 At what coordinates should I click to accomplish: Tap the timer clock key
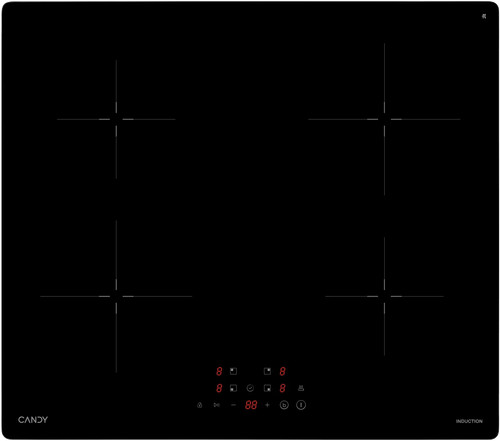tap(250, 388)
